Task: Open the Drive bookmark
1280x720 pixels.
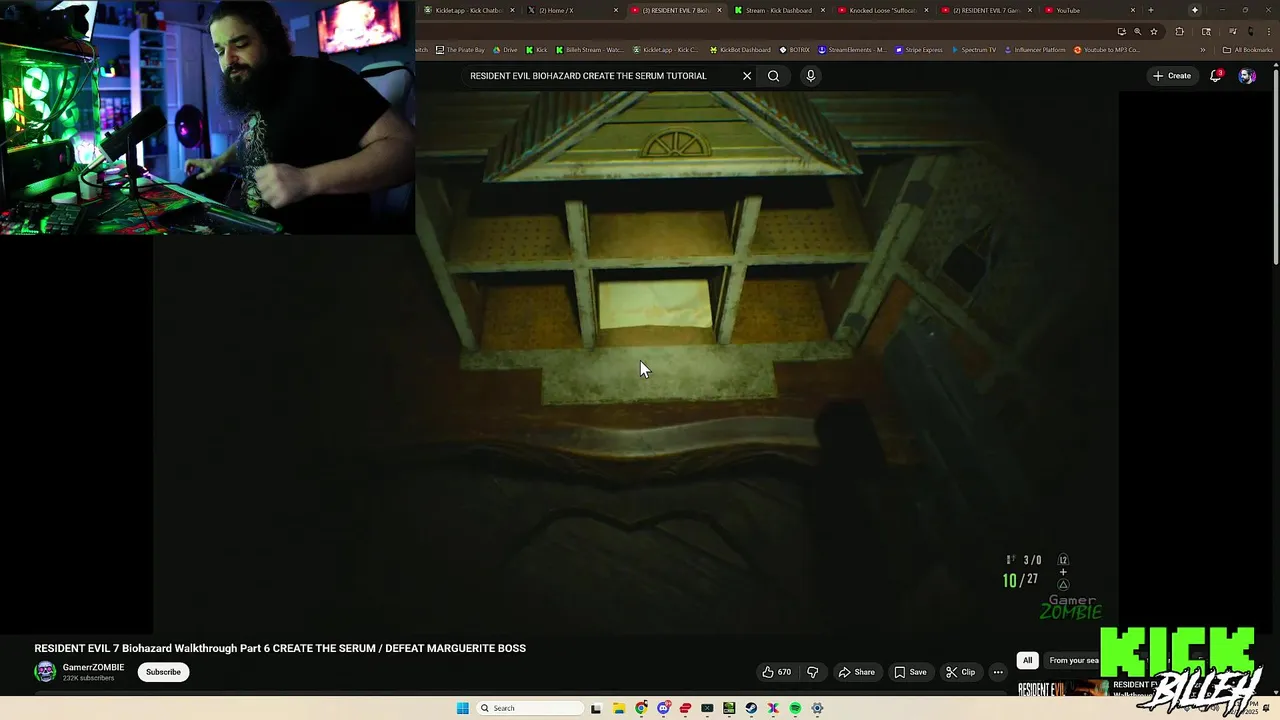Action: click(505, 50)
